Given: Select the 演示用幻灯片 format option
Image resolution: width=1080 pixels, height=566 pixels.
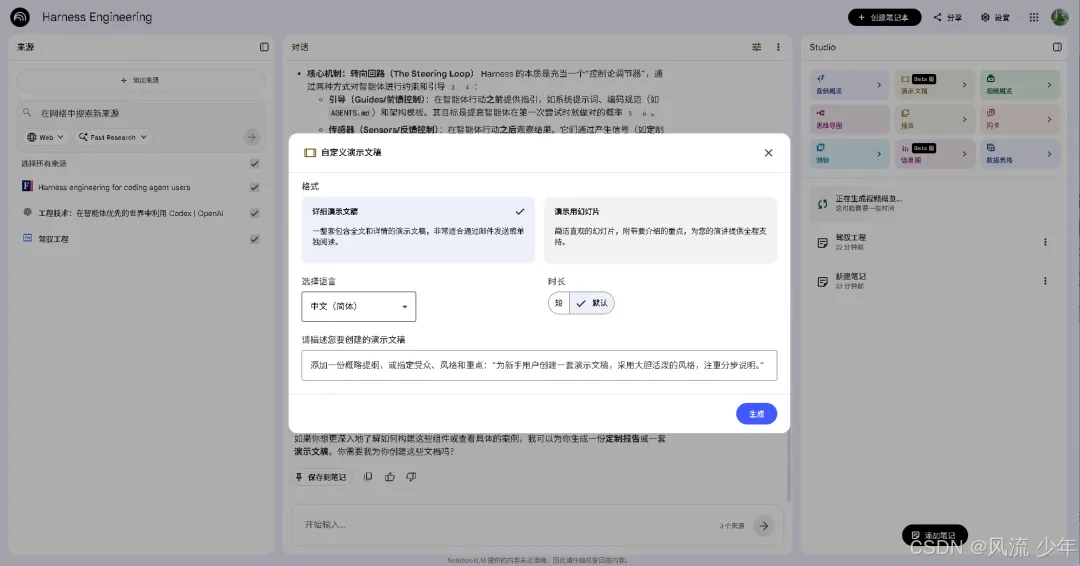Looking at the screenshot, I should [x=661, y=230].
